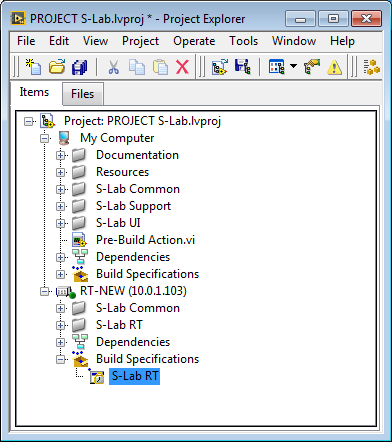Open the File menu
Viewport: 392px width, 442px height.
pyautogui.click(x=26, y=41)
